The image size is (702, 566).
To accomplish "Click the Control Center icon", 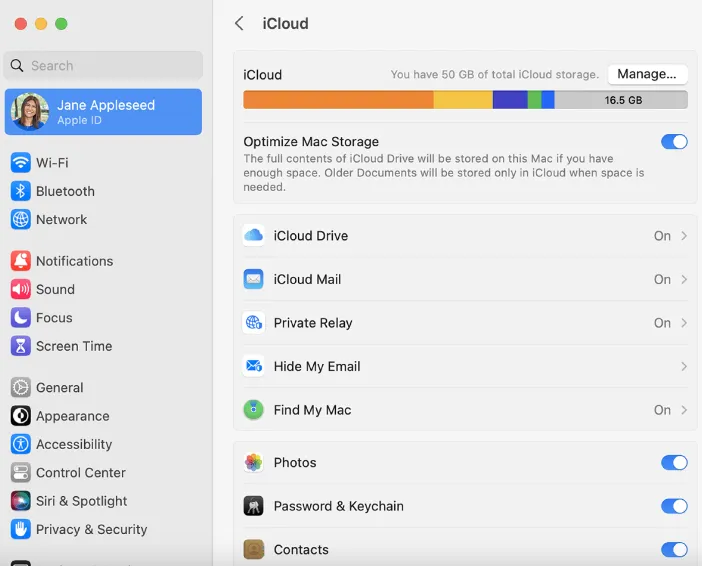I will click(21, 472).
